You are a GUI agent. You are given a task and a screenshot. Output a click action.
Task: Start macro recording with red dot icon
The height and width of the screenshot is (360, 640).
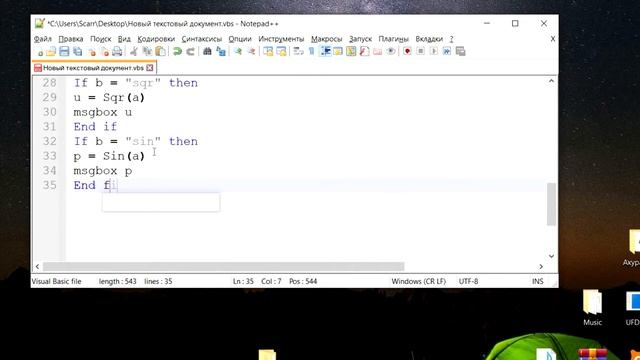pos(407,51)
